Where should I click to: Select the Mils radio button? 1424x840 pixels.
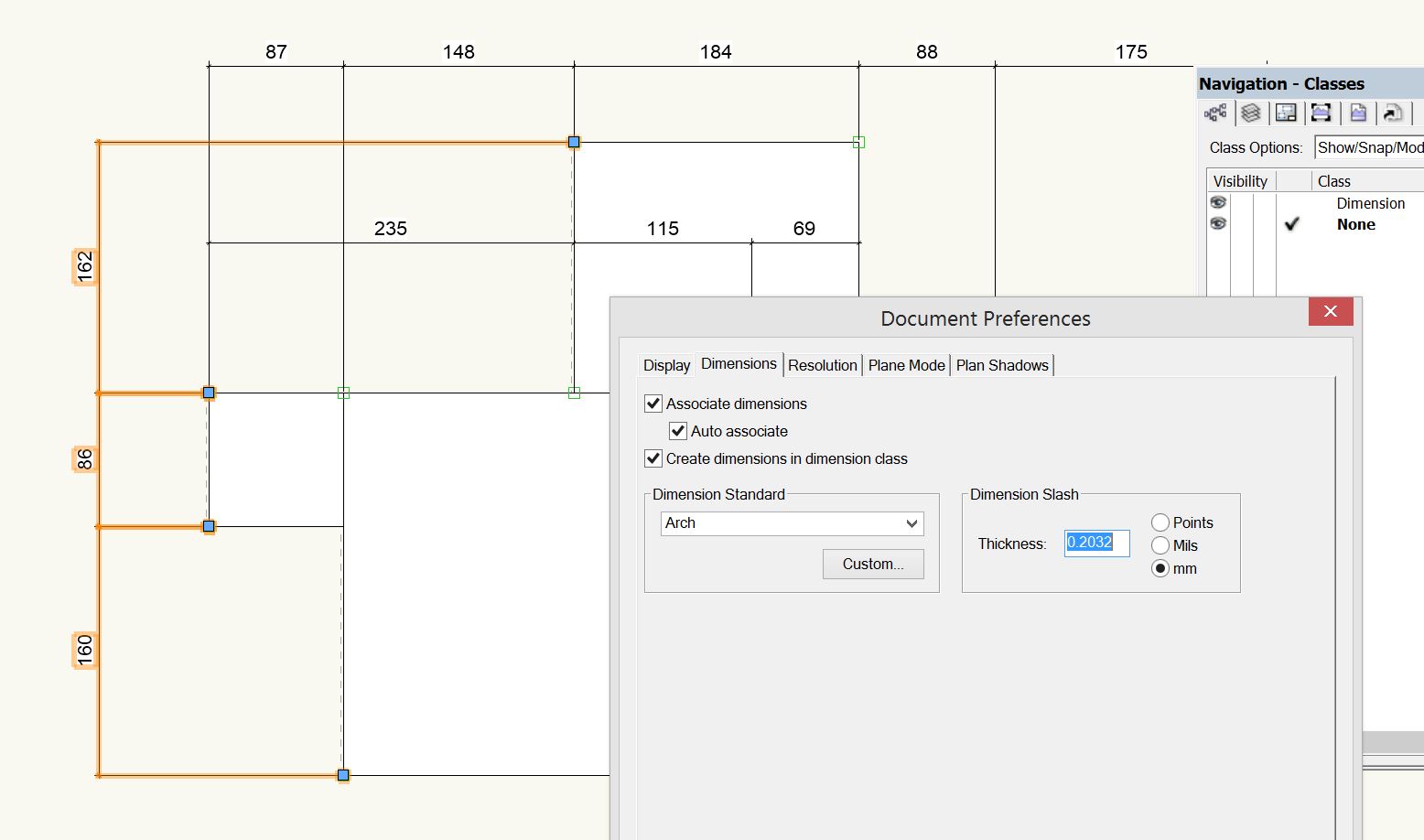click(x=1160, y=544)
